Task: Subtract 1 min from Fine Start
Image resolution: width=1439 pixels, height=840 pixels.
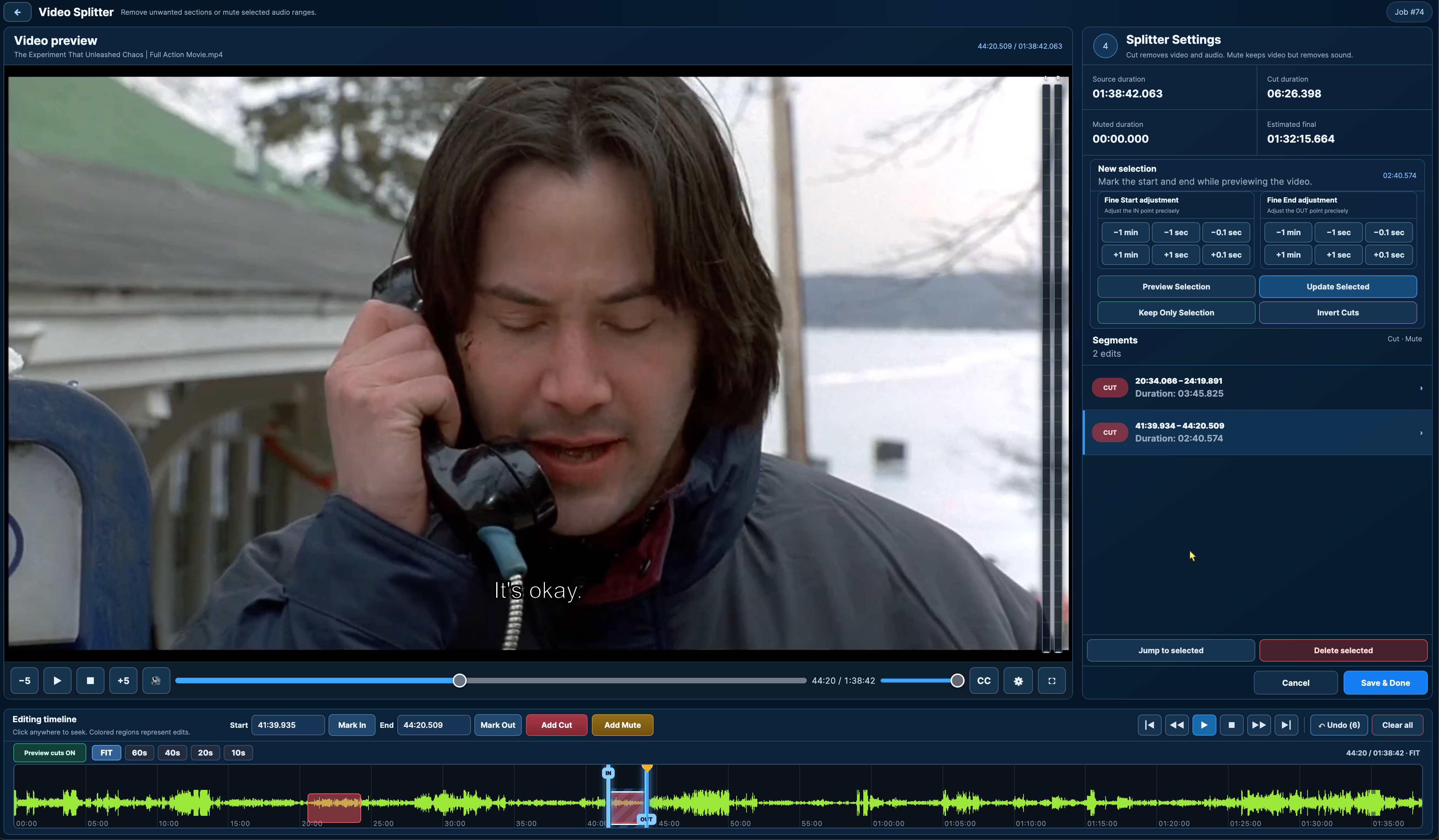Action: coord(1125,232)
